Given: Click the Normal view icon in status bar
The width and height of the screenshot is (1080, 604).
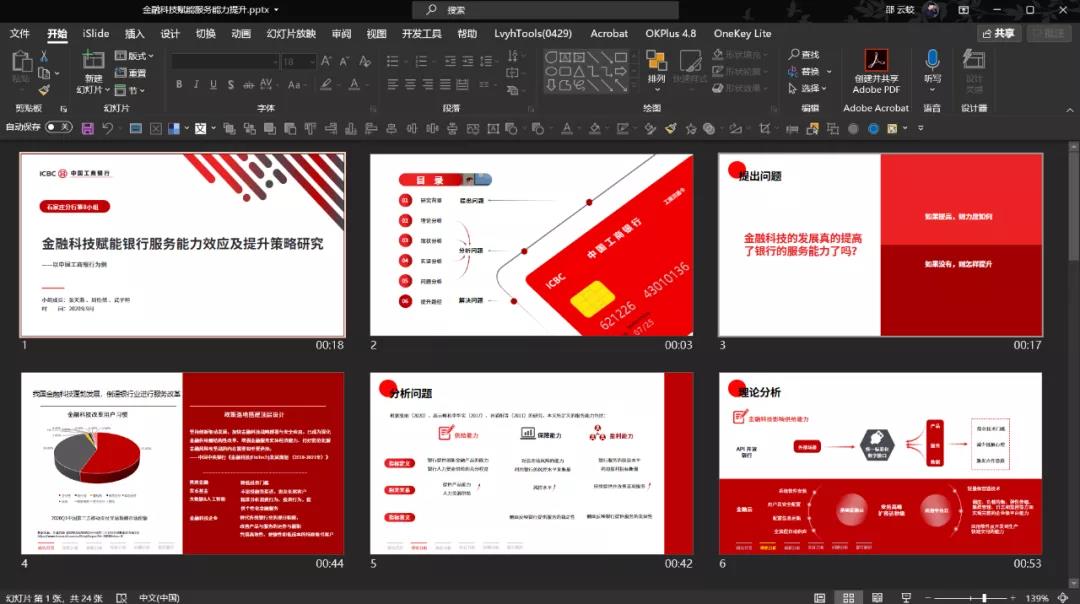Looking at the screenshot, I should [820, 598].
